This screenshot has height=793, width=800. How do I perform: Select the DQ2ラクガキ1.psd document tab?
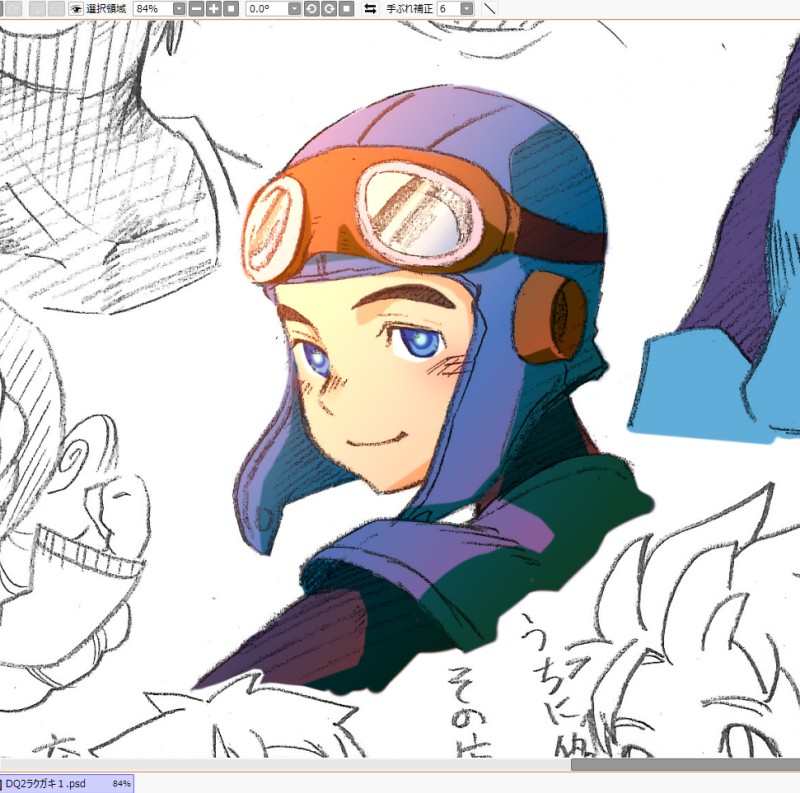[67, 783]
